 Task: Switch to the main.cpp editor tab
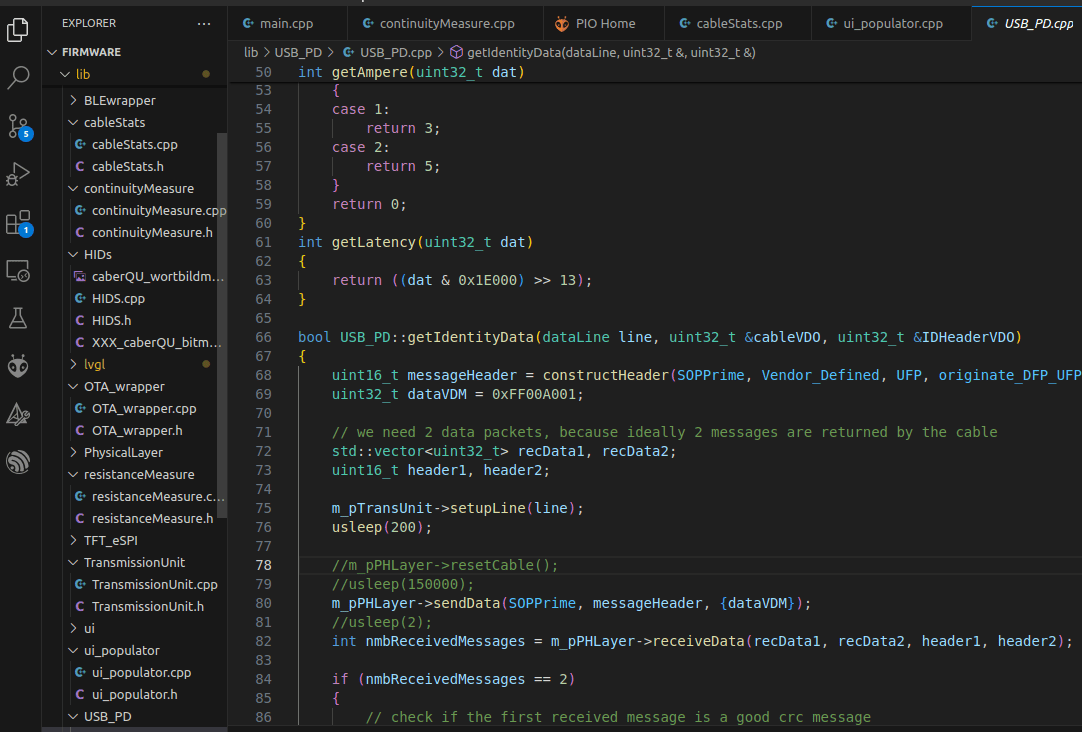tap(287, 22)
